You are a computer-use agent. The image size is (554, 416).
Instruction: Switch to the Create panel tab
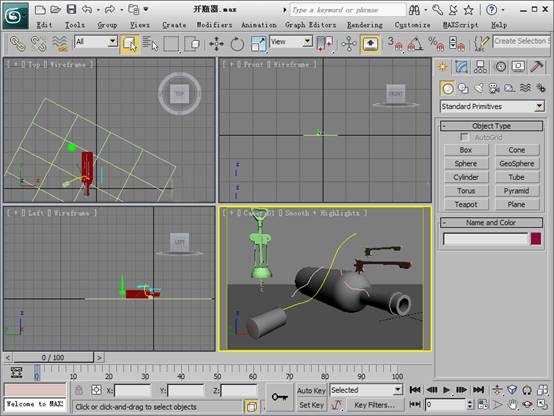tap(443, 66)
